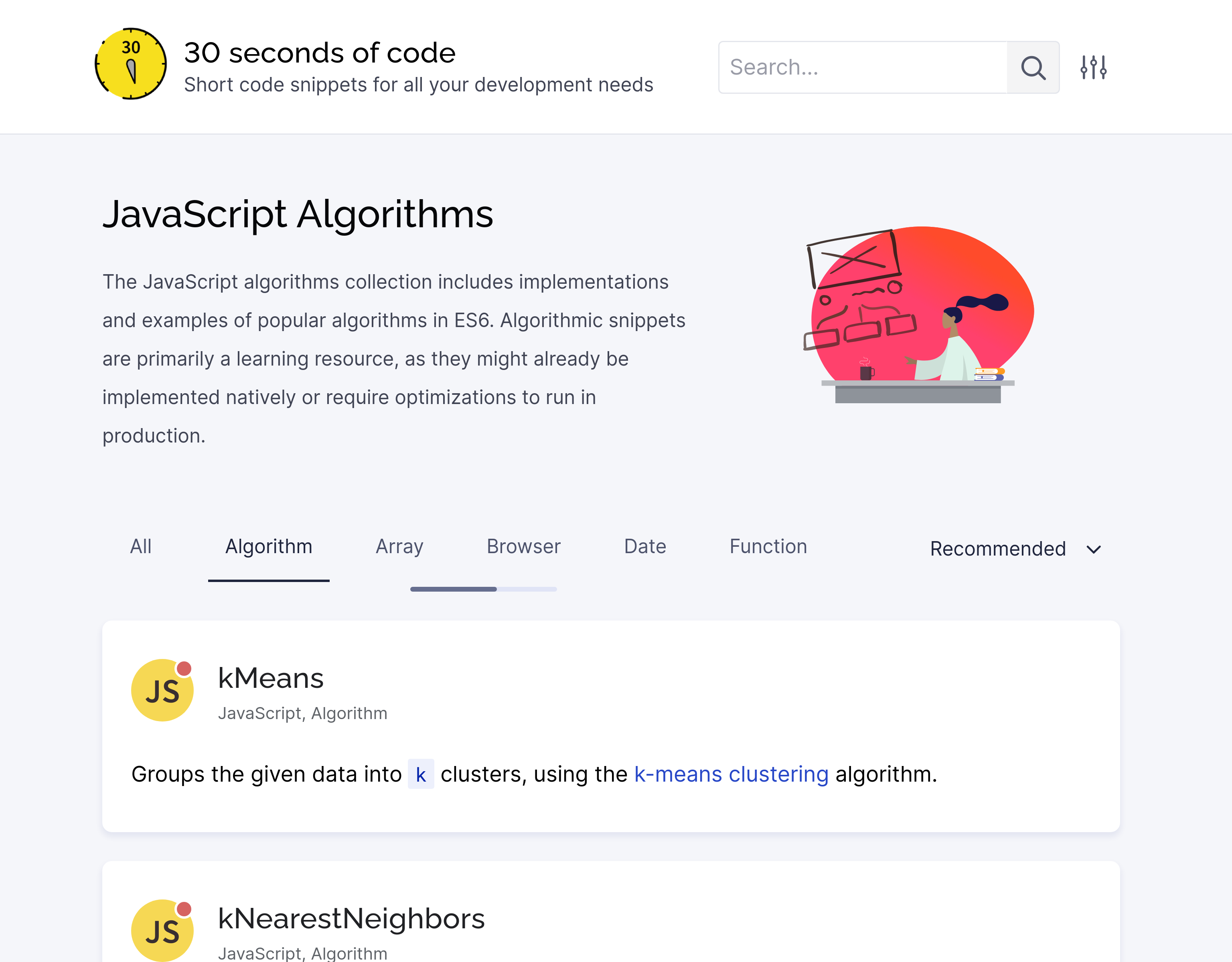This screenshot has height=962, width=1232.
Task: Click the 30 seconds clock logo
Action: pos(130,64)
